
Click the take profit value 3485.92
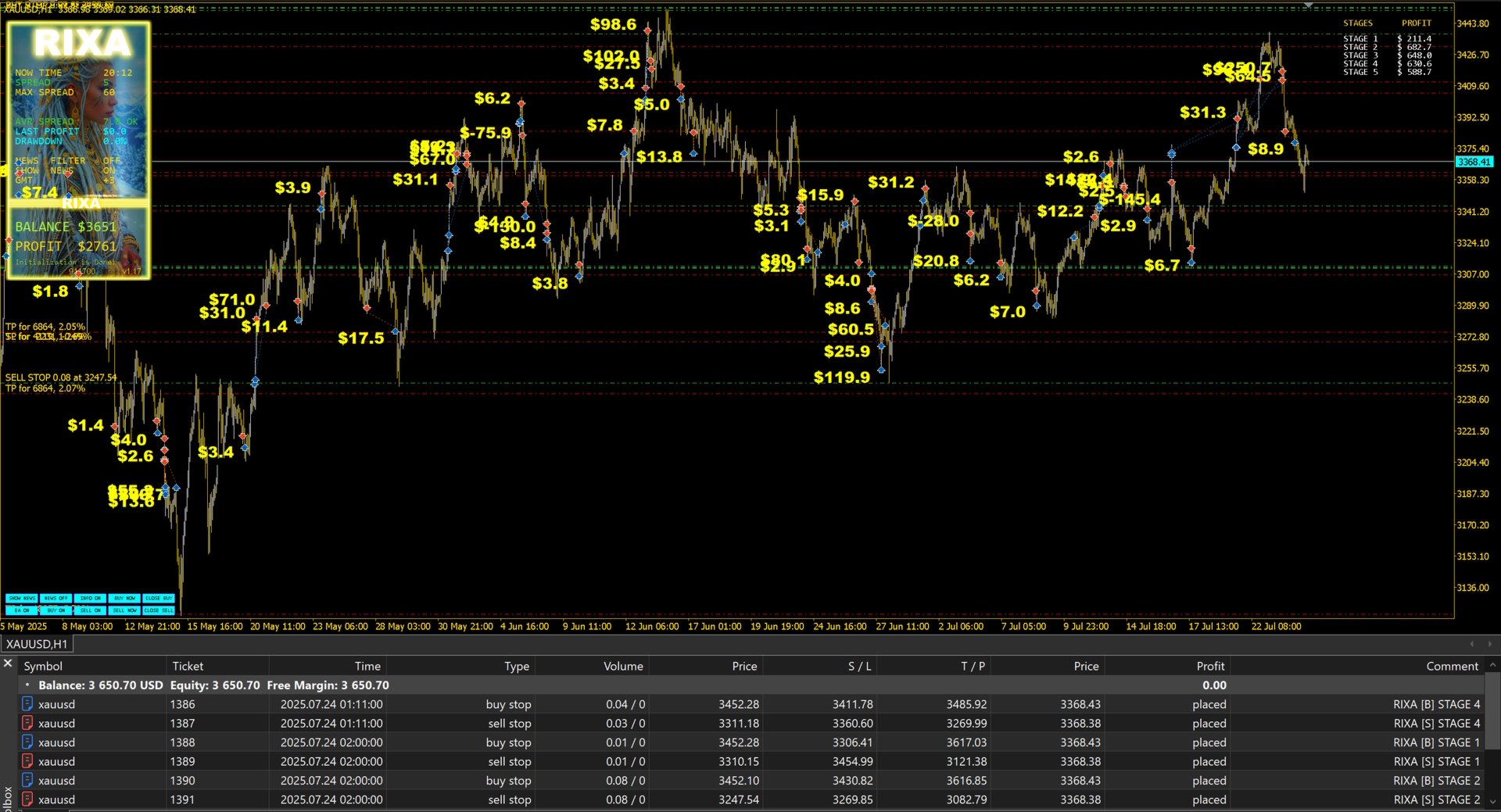point(966,704)
